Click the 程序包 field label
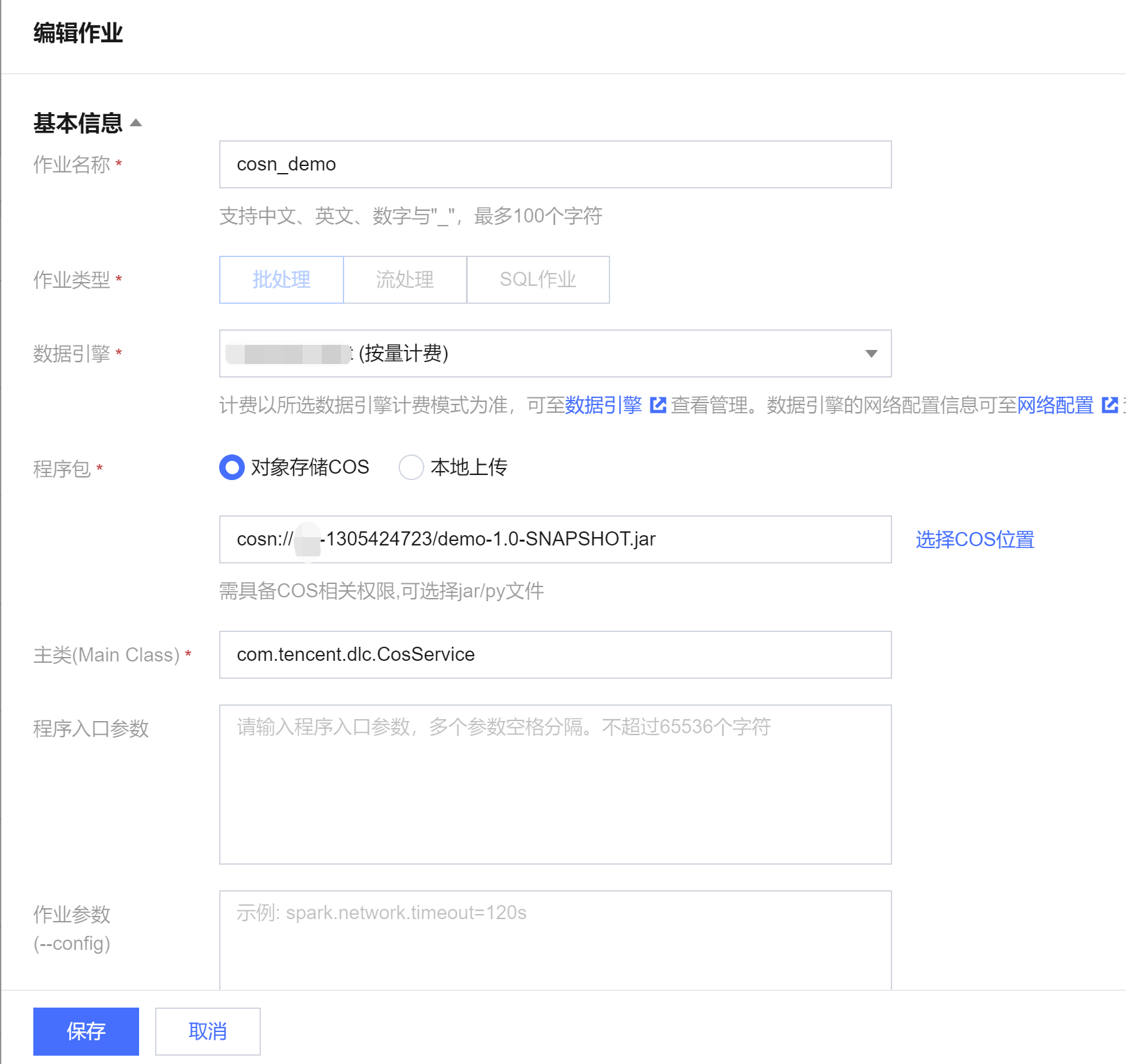Screen dimensions: 1126x1064 (x=62, y=469)
